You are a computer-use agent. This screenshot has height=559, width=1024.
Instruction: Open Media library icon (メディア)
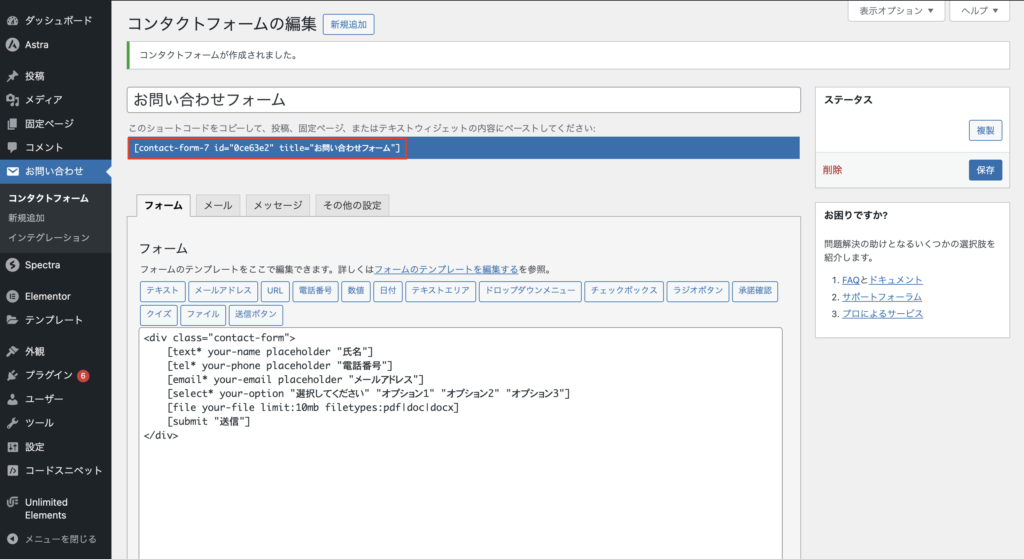[12, 100]
